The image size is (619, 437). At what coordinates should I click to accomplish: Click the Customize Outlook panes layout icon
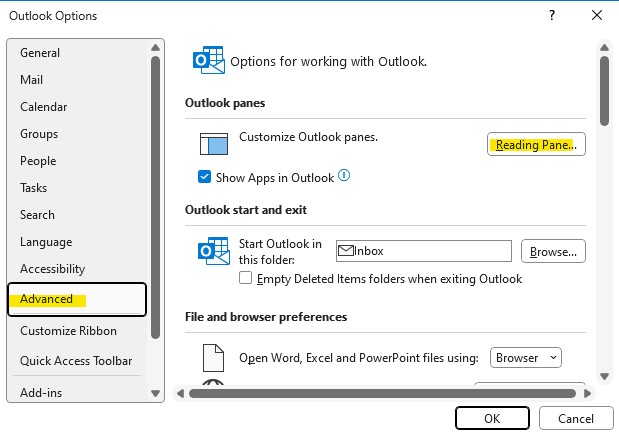tap(214, 144)
